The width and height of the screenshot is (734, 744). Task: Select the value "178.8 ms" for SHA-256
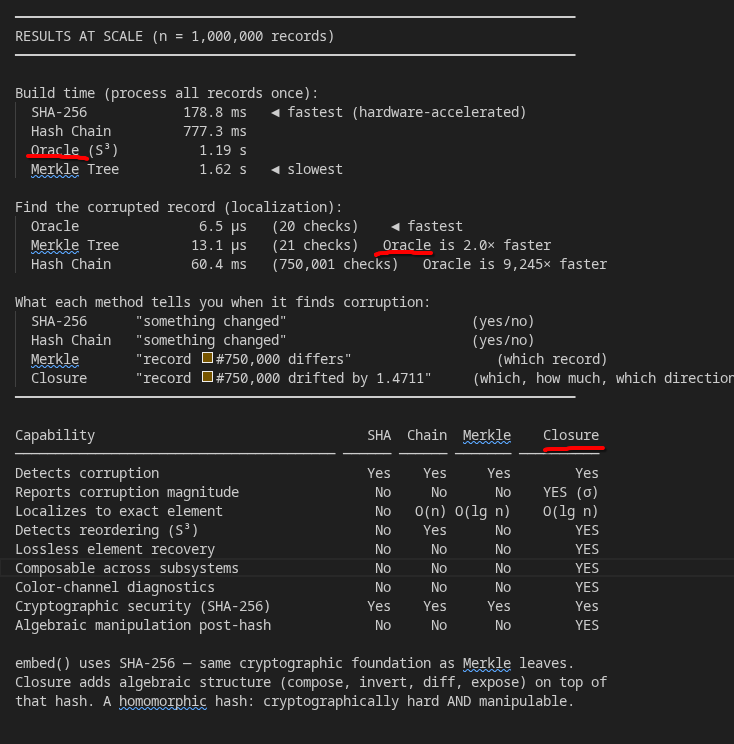215,112
